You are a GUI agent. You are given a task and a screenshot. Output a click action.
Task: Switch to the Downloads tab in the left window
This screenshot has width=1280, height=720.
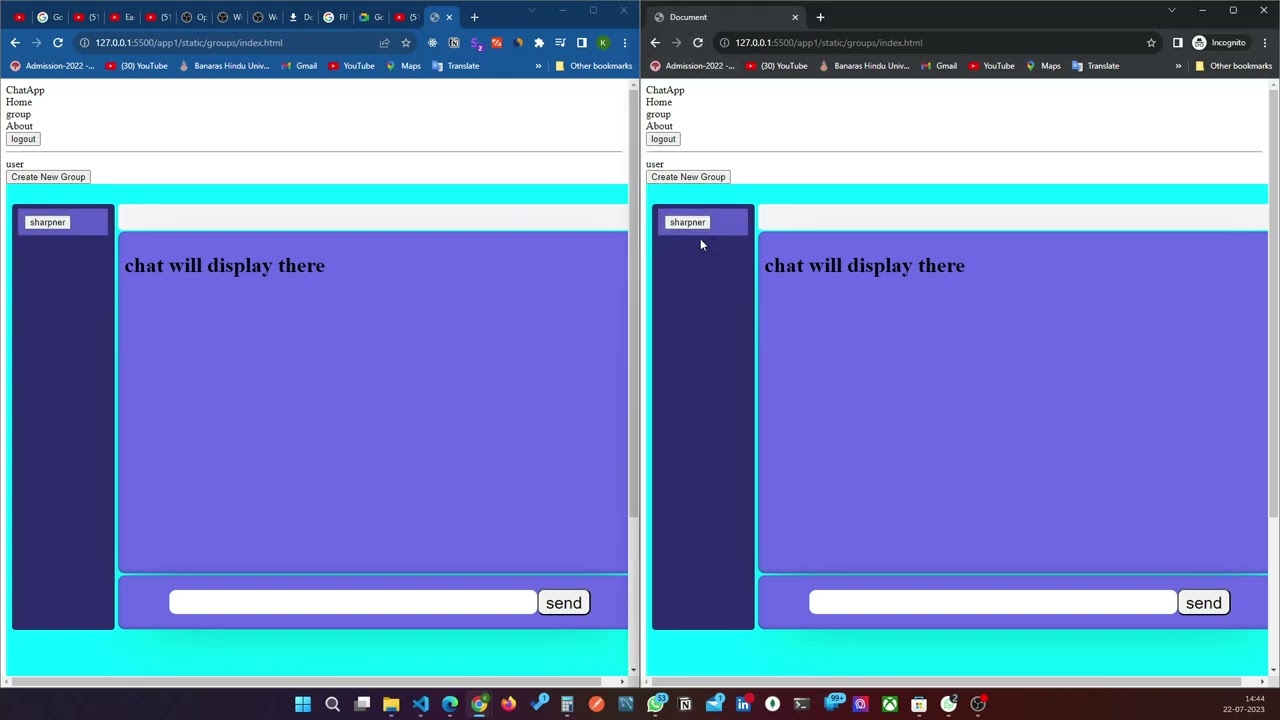(301, 17)
